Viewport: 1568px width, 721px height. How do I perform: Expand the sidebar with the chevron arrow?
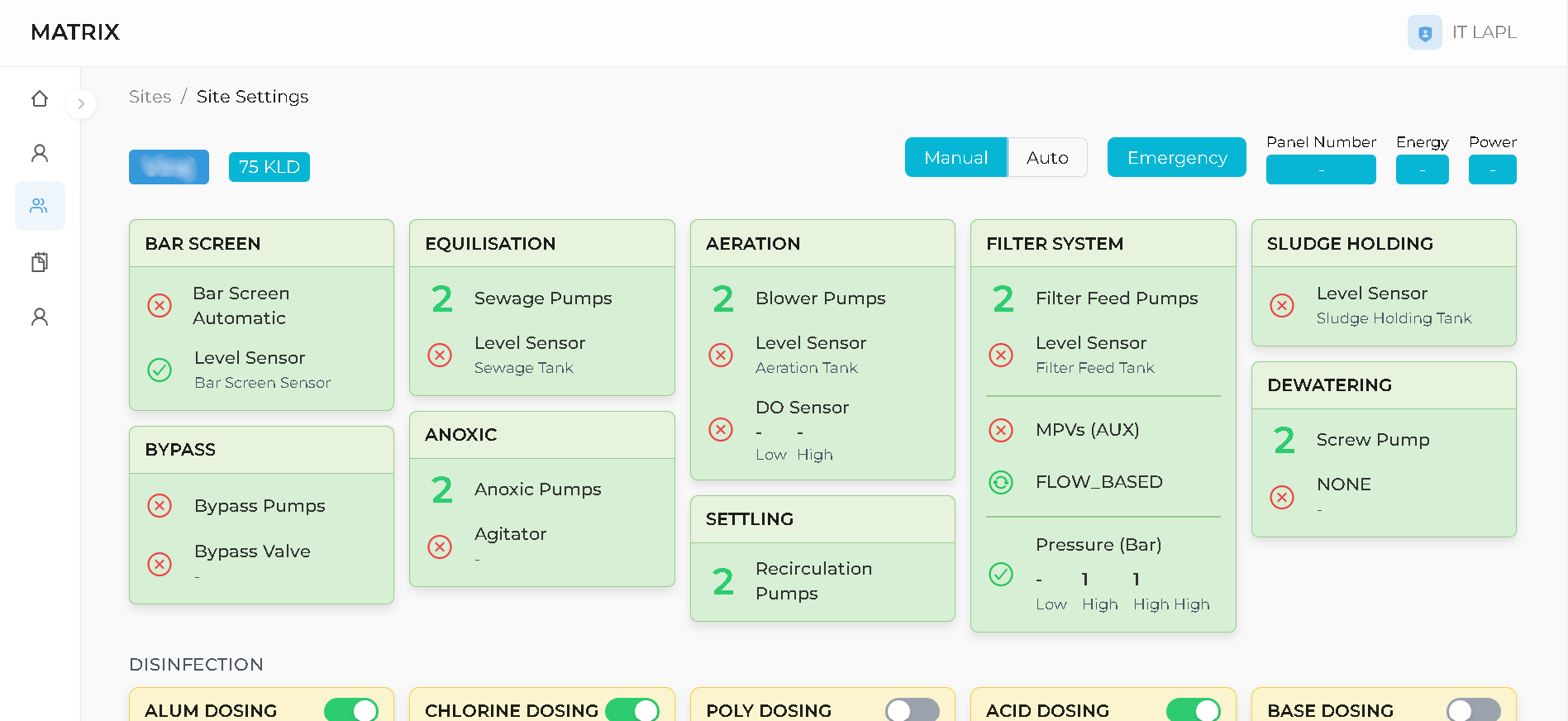tap(81, 104)
